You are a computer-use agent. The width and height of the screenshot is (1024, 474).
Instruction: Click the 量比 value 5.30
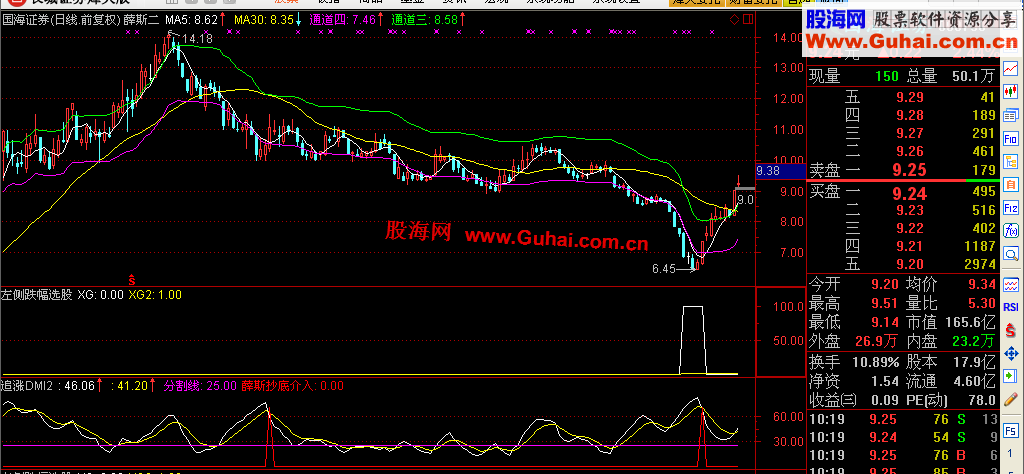pos(982,304)
